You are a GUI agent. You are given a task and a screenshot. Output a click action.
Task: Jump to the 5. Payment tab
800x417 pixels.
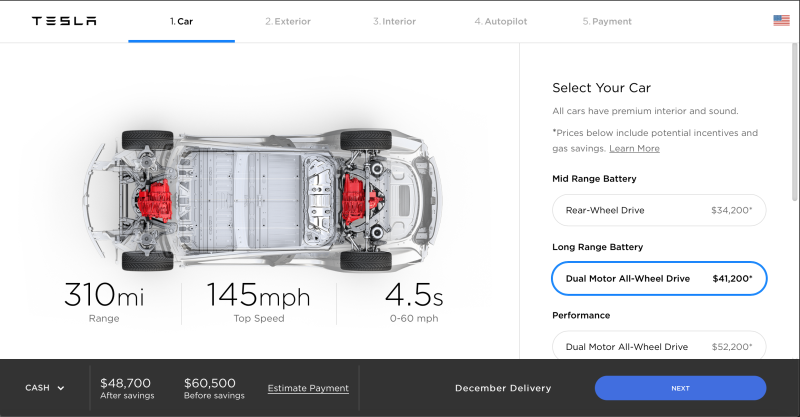(x=607, y=21)
